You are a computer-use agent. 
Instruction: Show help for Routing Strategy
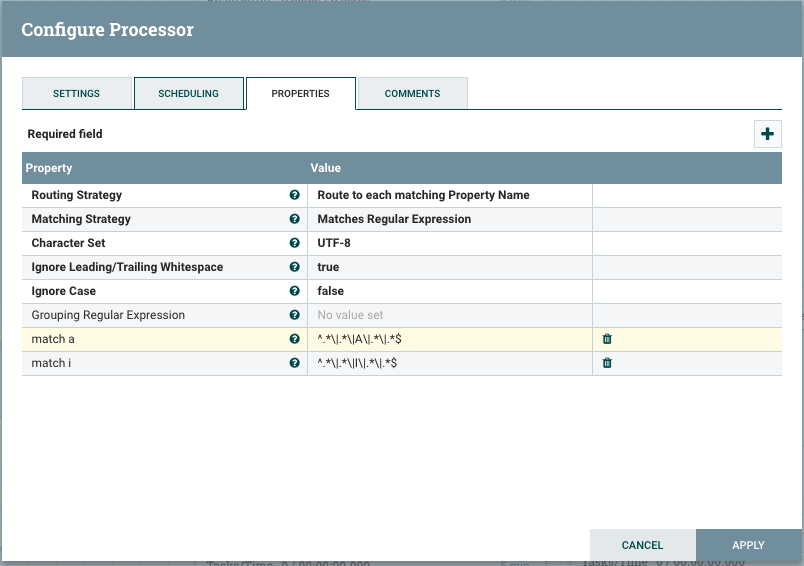pos(294,195)
